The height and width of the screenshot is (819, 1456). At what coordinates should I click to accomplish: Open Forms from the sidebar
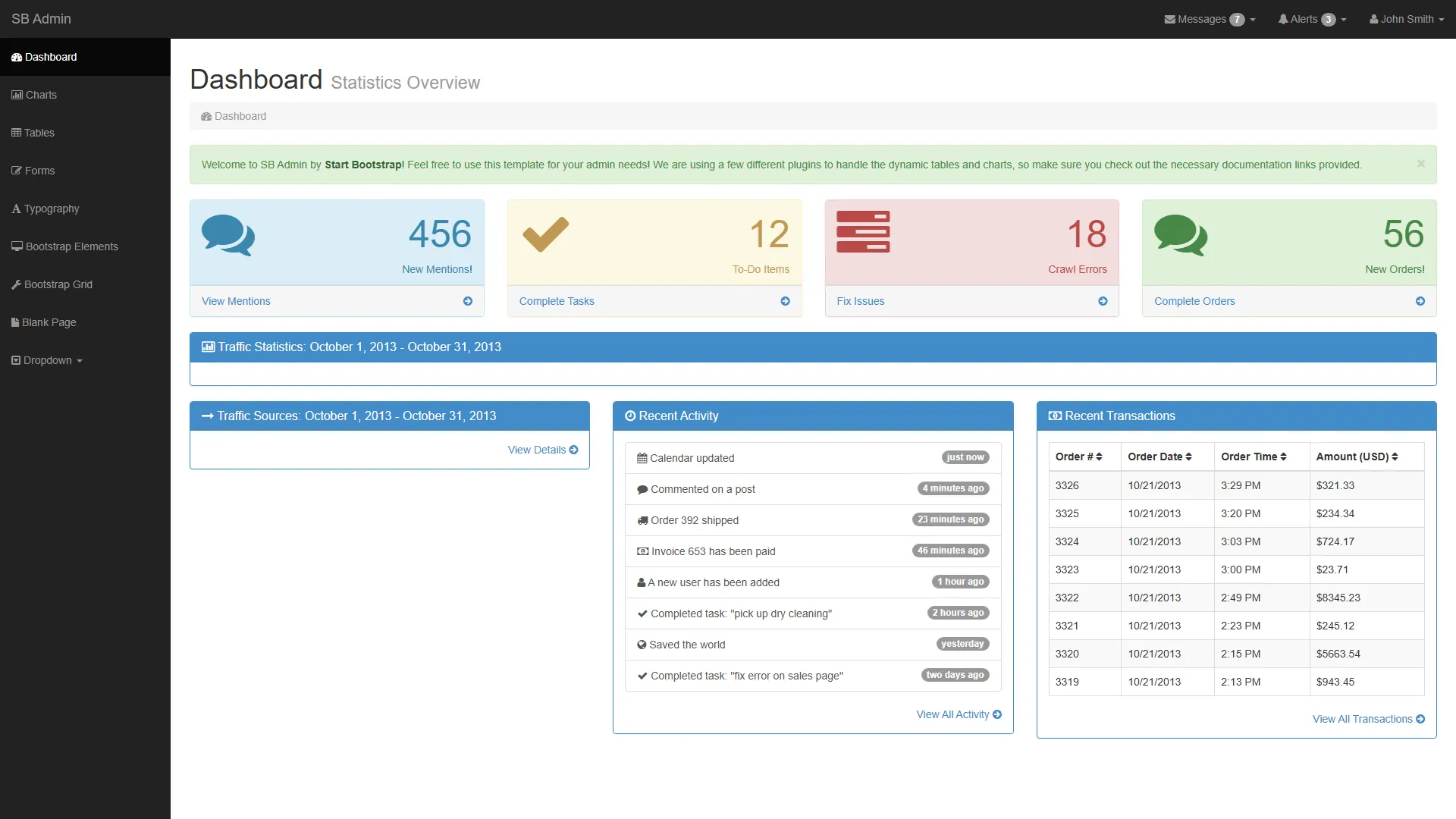point(85,171)
